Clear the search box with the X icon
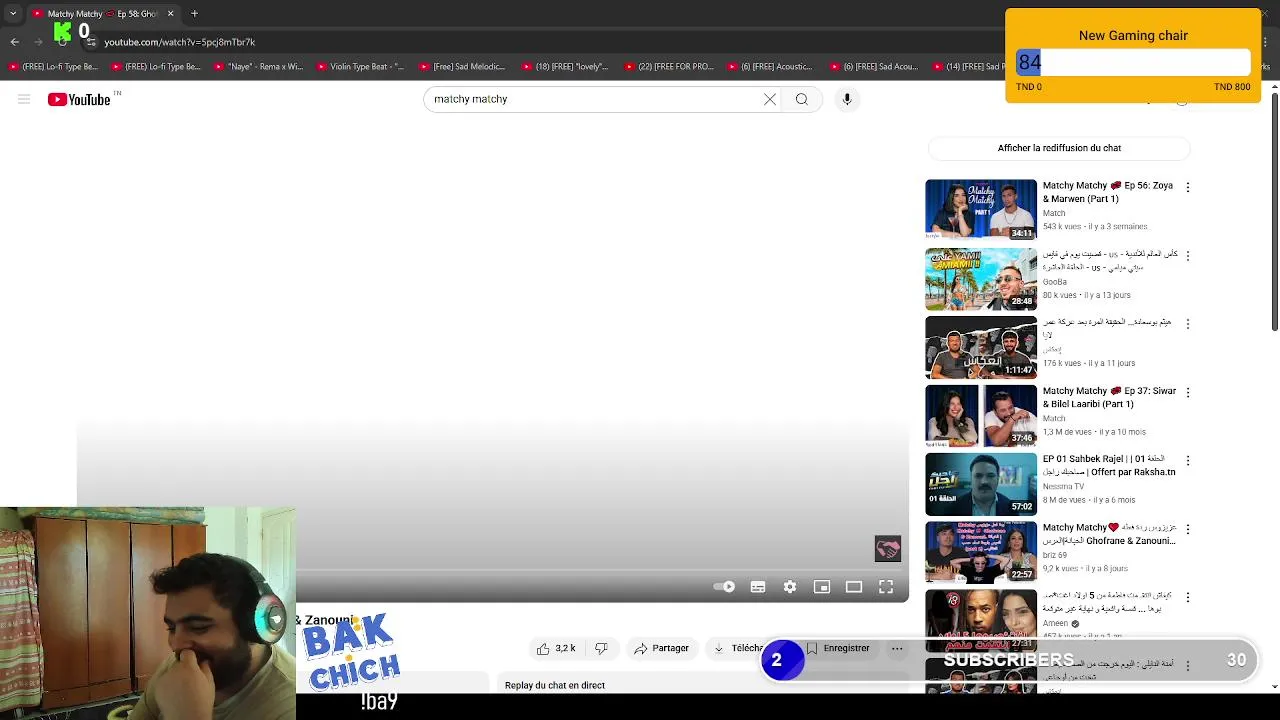This screenshot has height=720, width=1280. click(770, 99)
